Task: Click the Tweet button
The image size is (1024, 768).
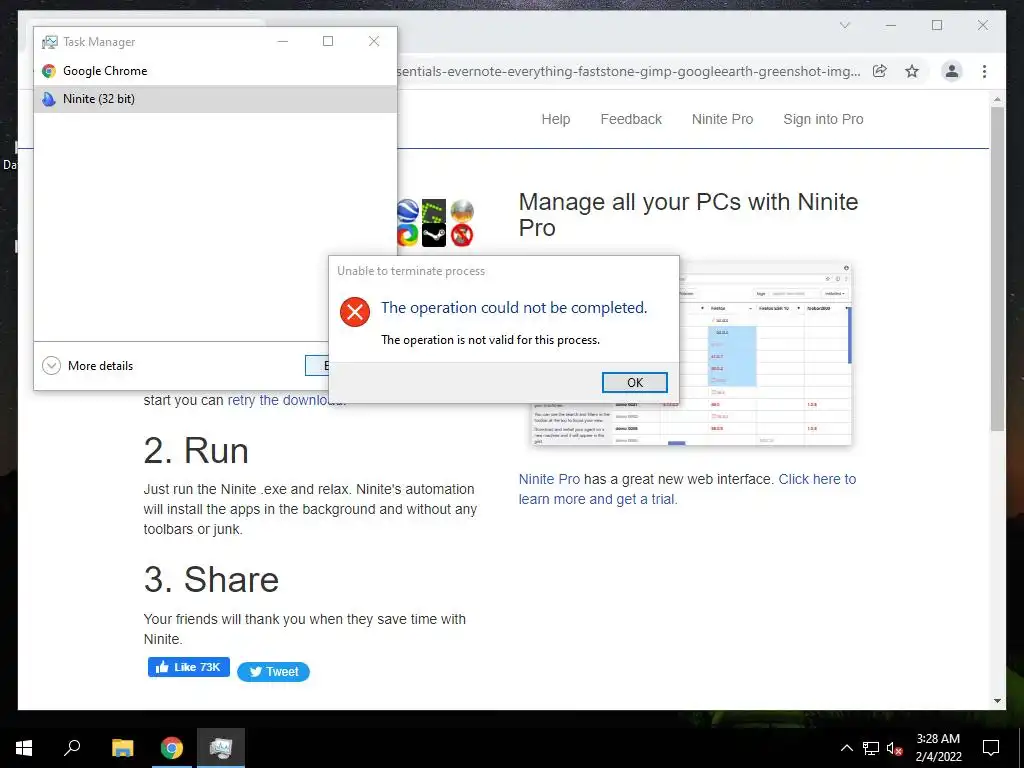Action: pos(273,671)
